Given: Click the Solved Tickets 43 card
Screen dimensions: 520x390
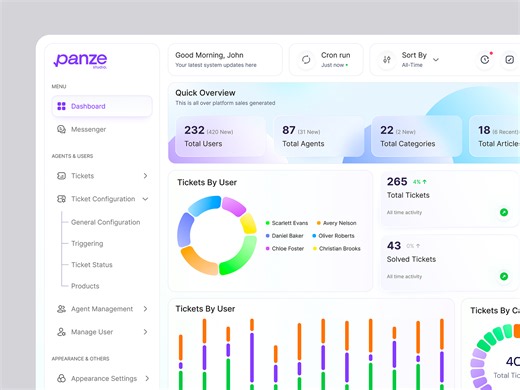Looking at the screenshot, I should (x=450, y=263).
